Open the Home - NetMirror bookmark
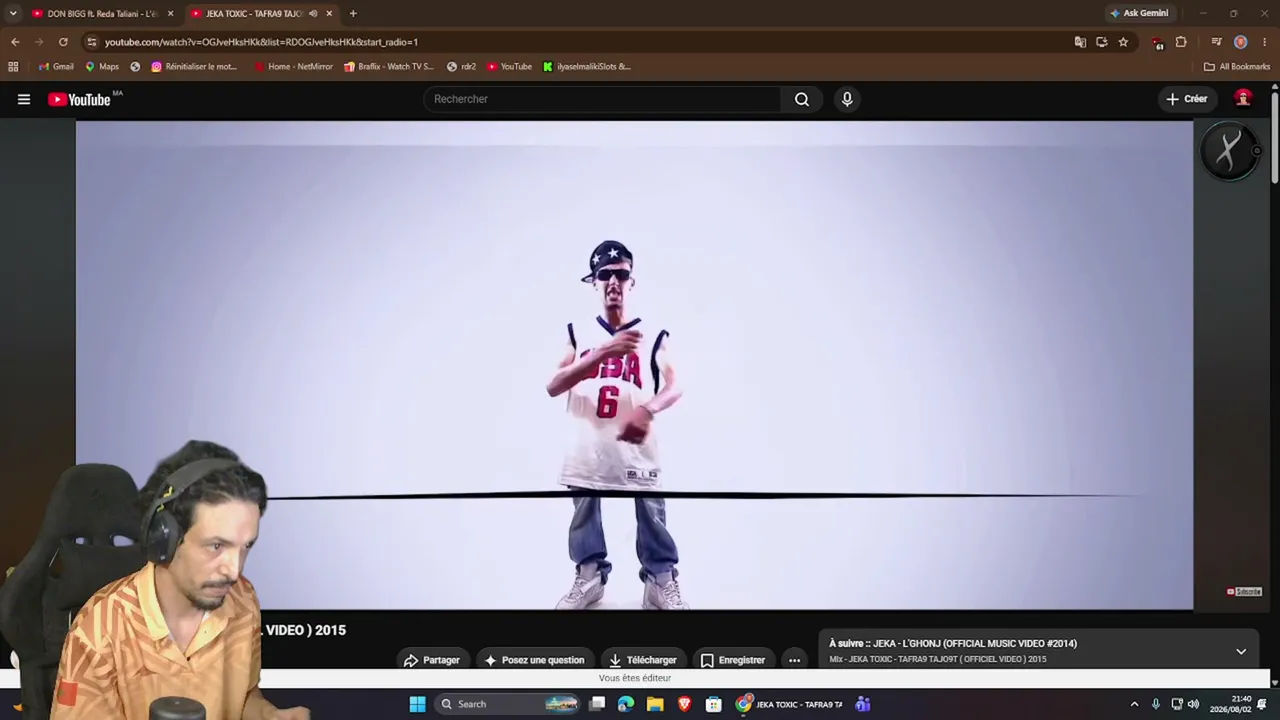The image size is (1280, 720). (x=293, y=67)
